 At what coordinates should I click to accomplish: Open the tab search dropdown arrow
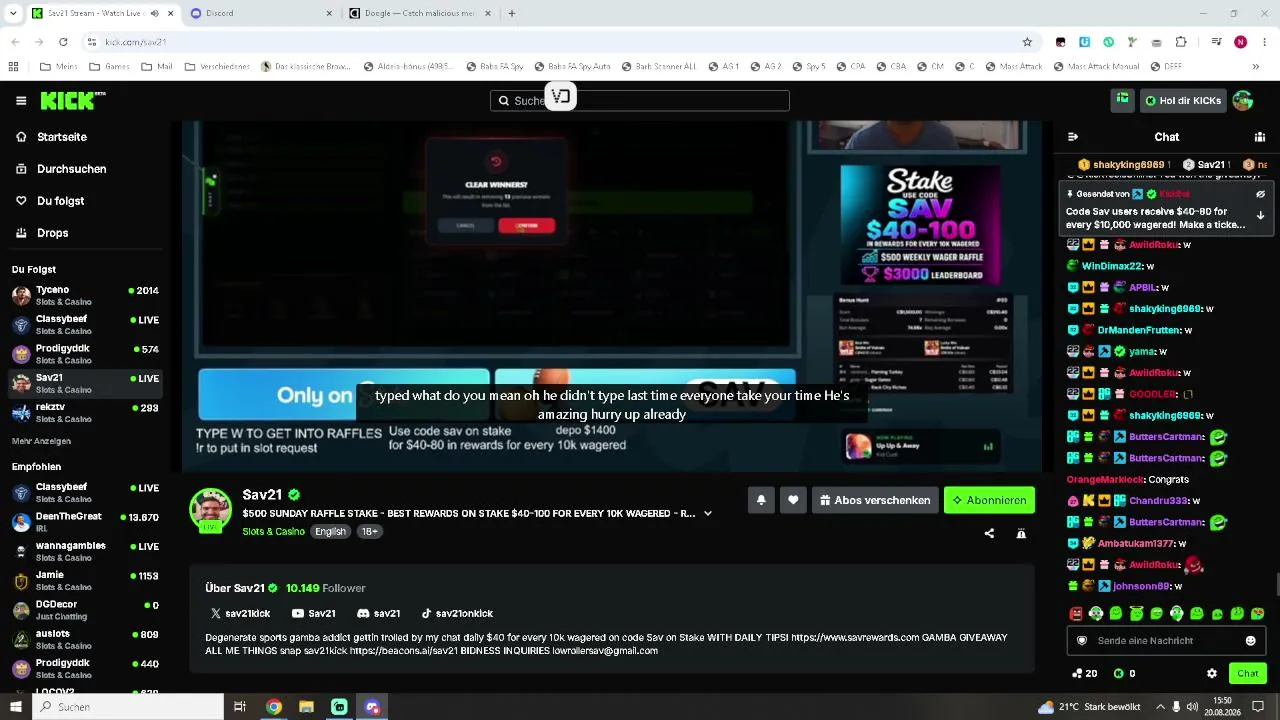13,13
